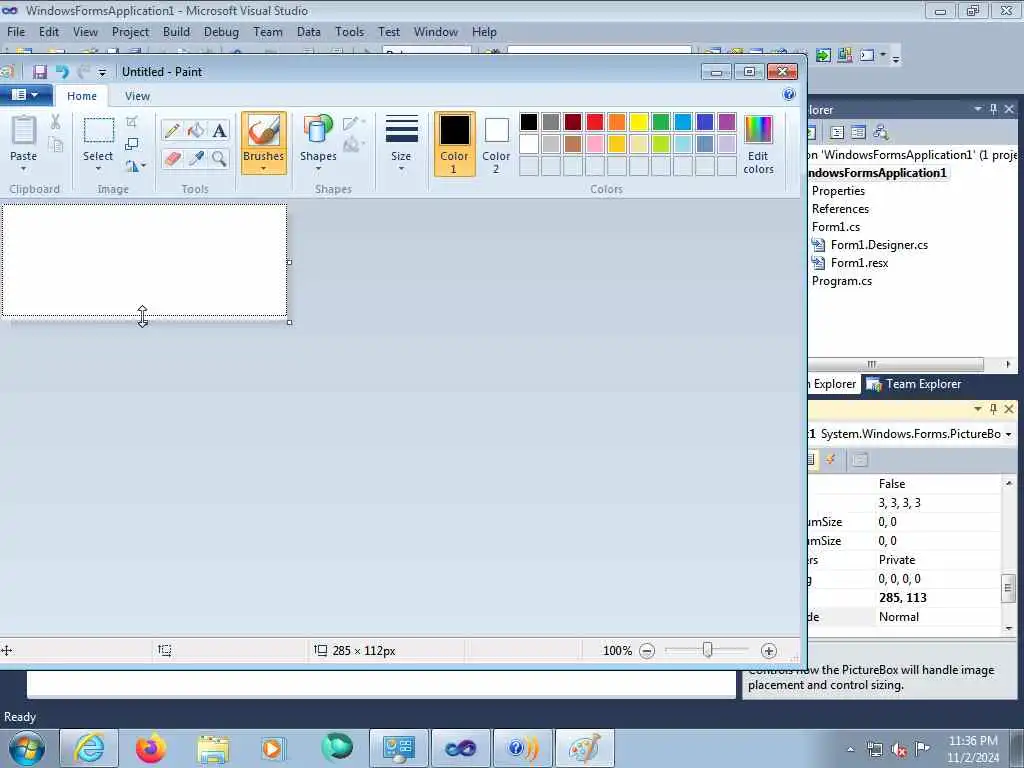Image resolution: width=1024 pixels, height=768 pixels.
Task: Click Paste clipboard icon
Action: 24,130
